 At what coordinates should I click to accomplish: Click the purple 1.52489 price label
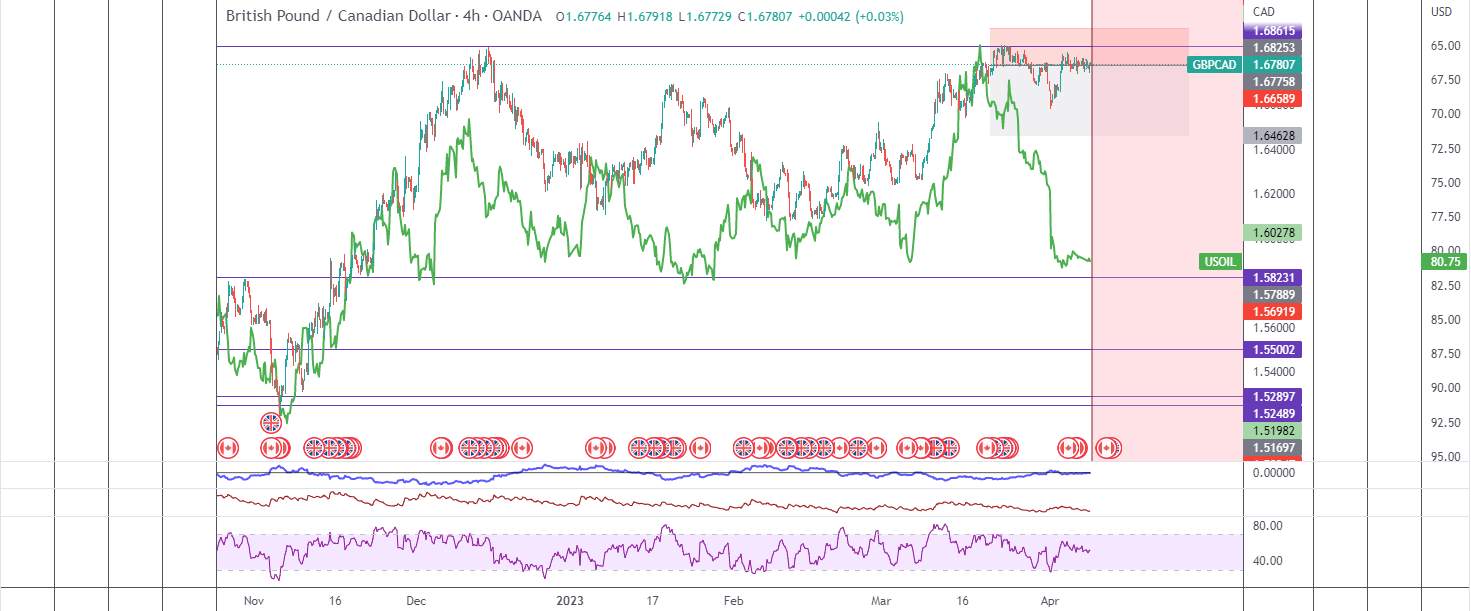(x=1273, y=413)
